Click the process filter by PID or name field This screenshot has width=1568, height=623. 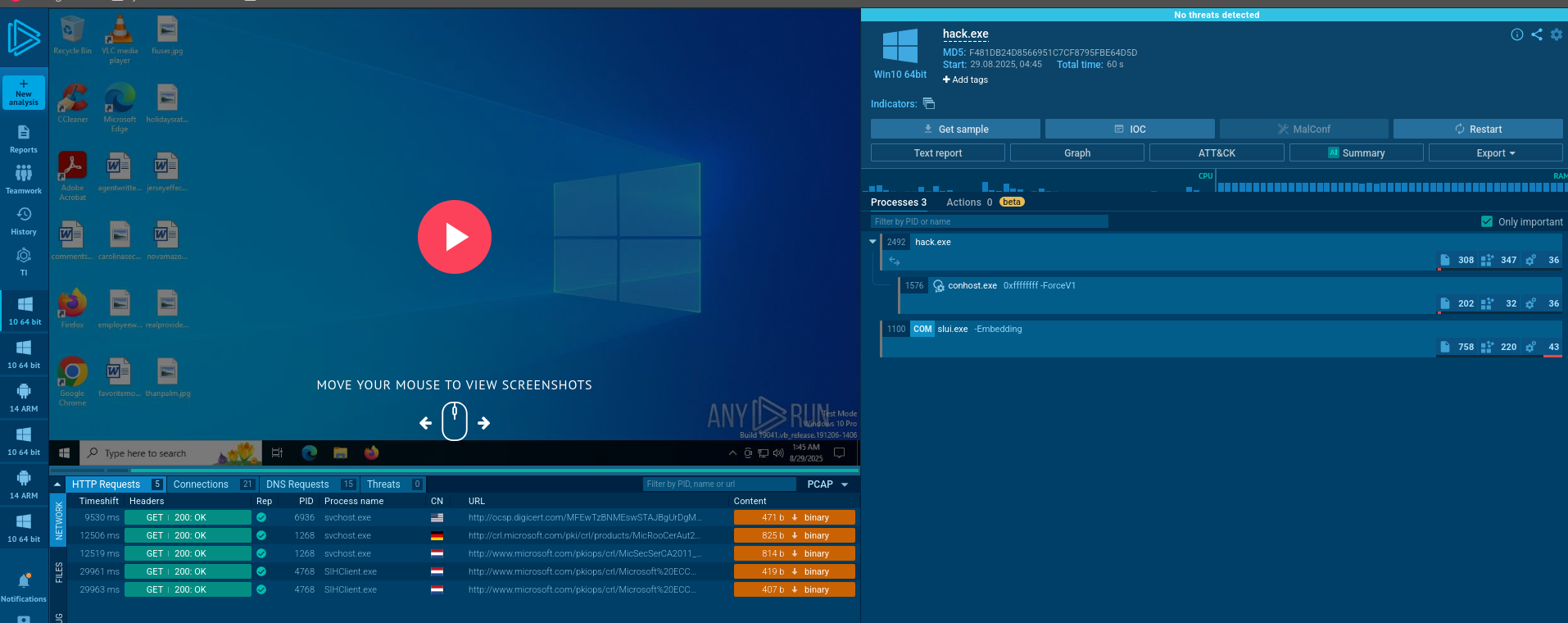[990, 221]
